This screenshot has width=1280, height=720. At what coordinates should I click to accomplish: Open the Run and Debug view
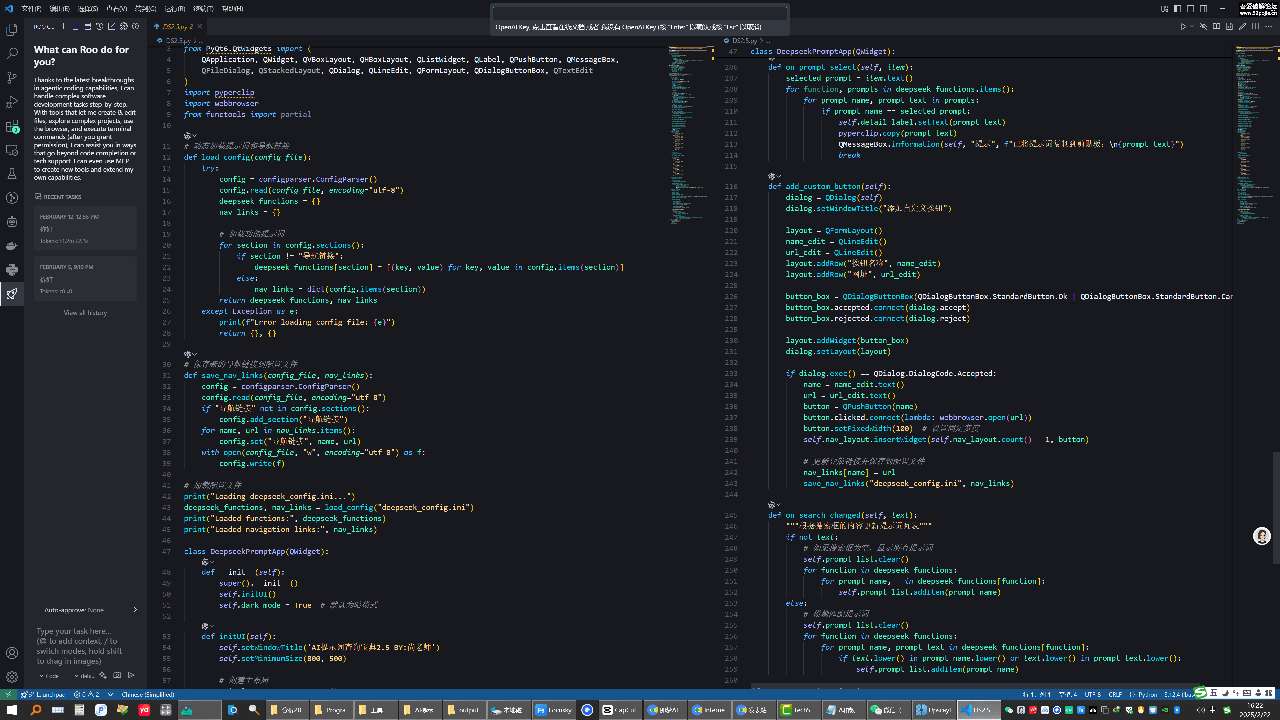[x=12, y=100]
